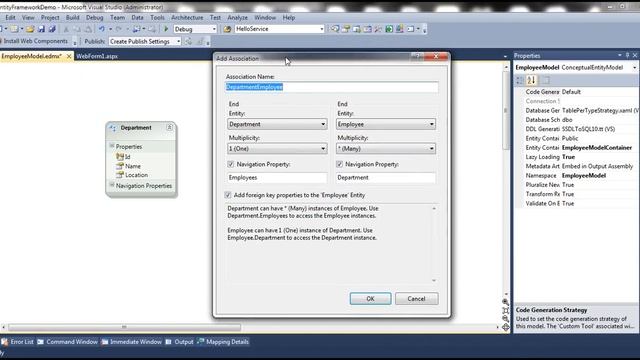Open right End Entity dropdown showing Employee

coord(386,124)
